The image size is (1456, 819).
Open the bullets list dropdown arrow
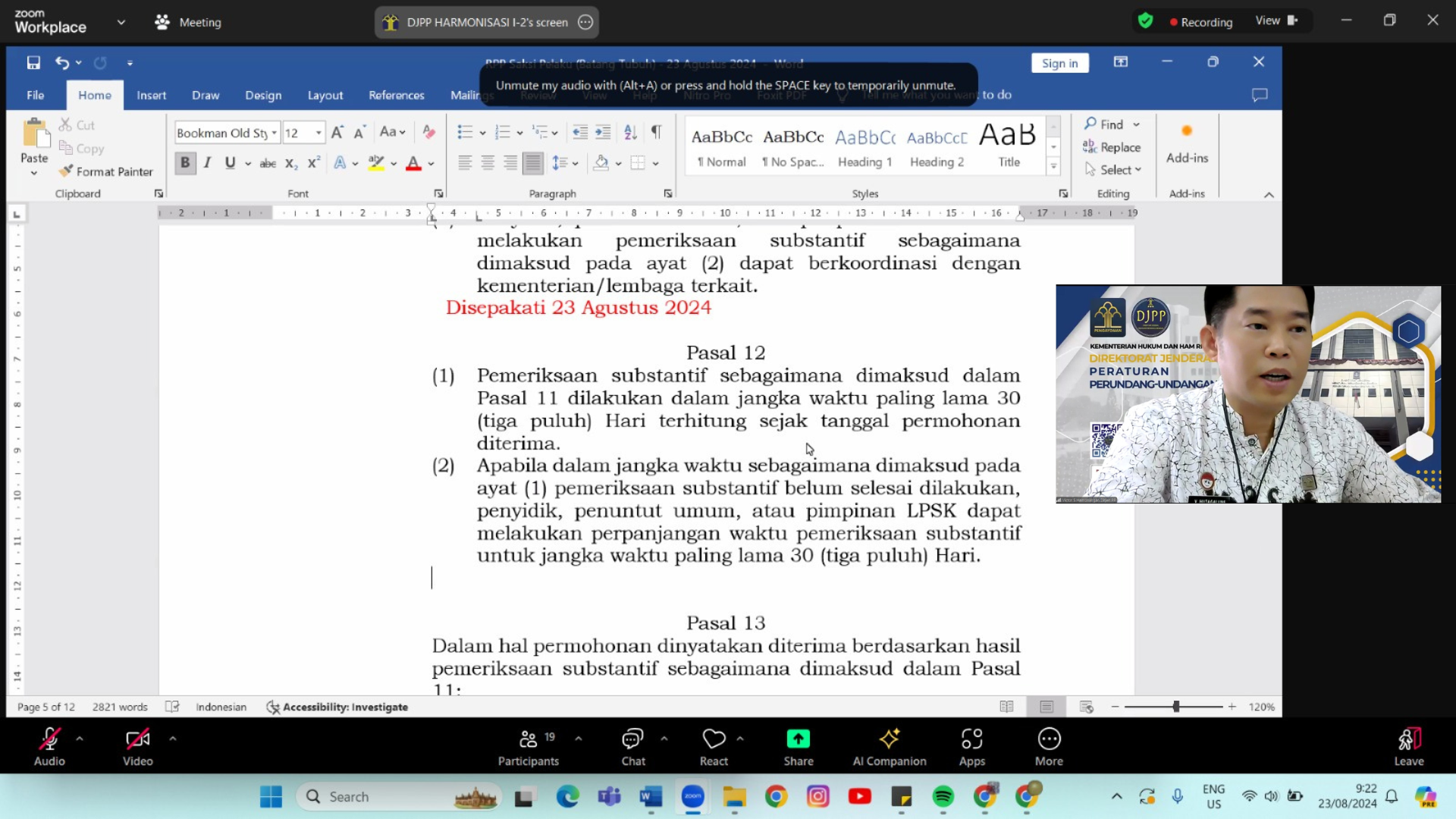[482, 133]
